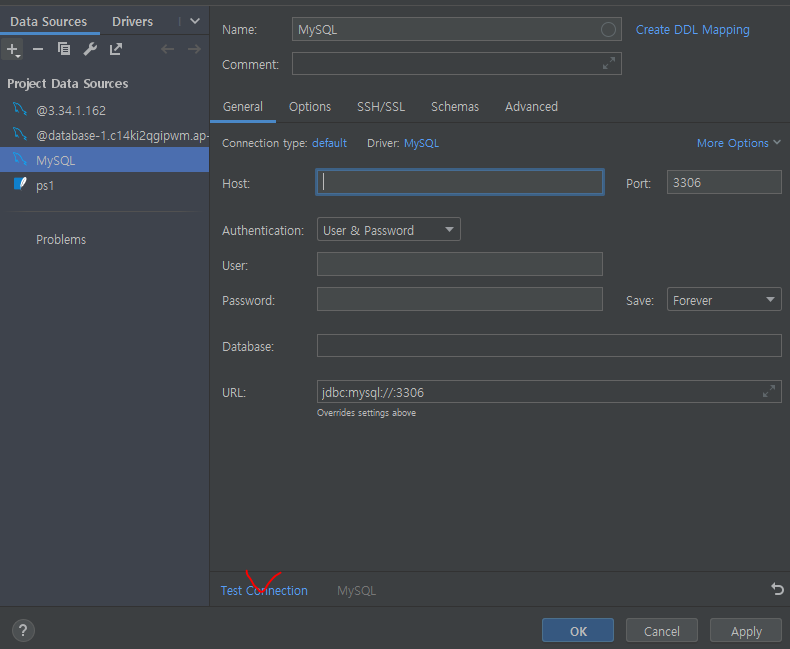The width and height of the screenshot is (790, 649).
Task: Click the MySQL driver link
Action: click(421, 143)
